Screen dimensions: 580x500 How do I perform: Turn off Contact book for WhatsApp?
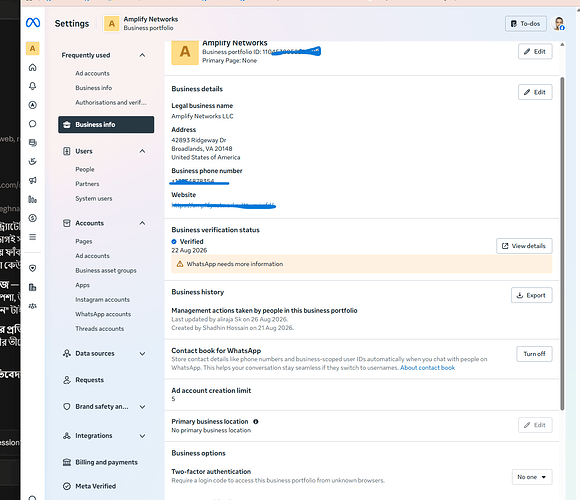pyautogui.click(x=534, y=354)
